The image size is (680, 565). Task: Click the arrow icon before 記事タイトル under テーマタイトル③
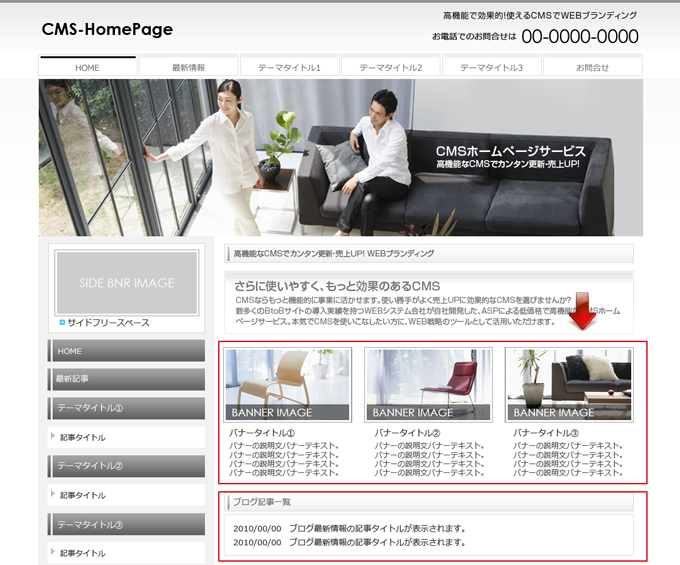coord(52,553)
